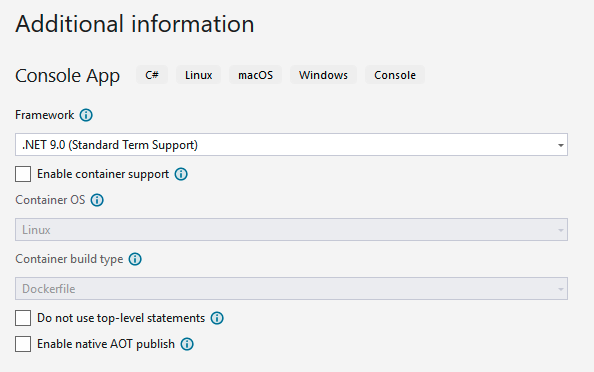Show Container build type info tooltip icon
This screenshot has height=372, width=594.
pyautogui.click(x=135, y=259)
